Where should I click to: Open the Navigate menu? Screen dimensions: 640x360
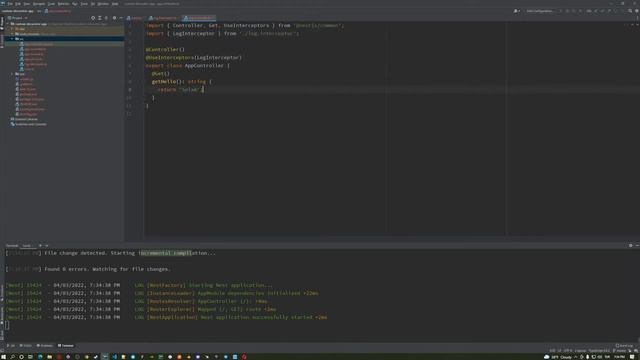coord(38,4)
